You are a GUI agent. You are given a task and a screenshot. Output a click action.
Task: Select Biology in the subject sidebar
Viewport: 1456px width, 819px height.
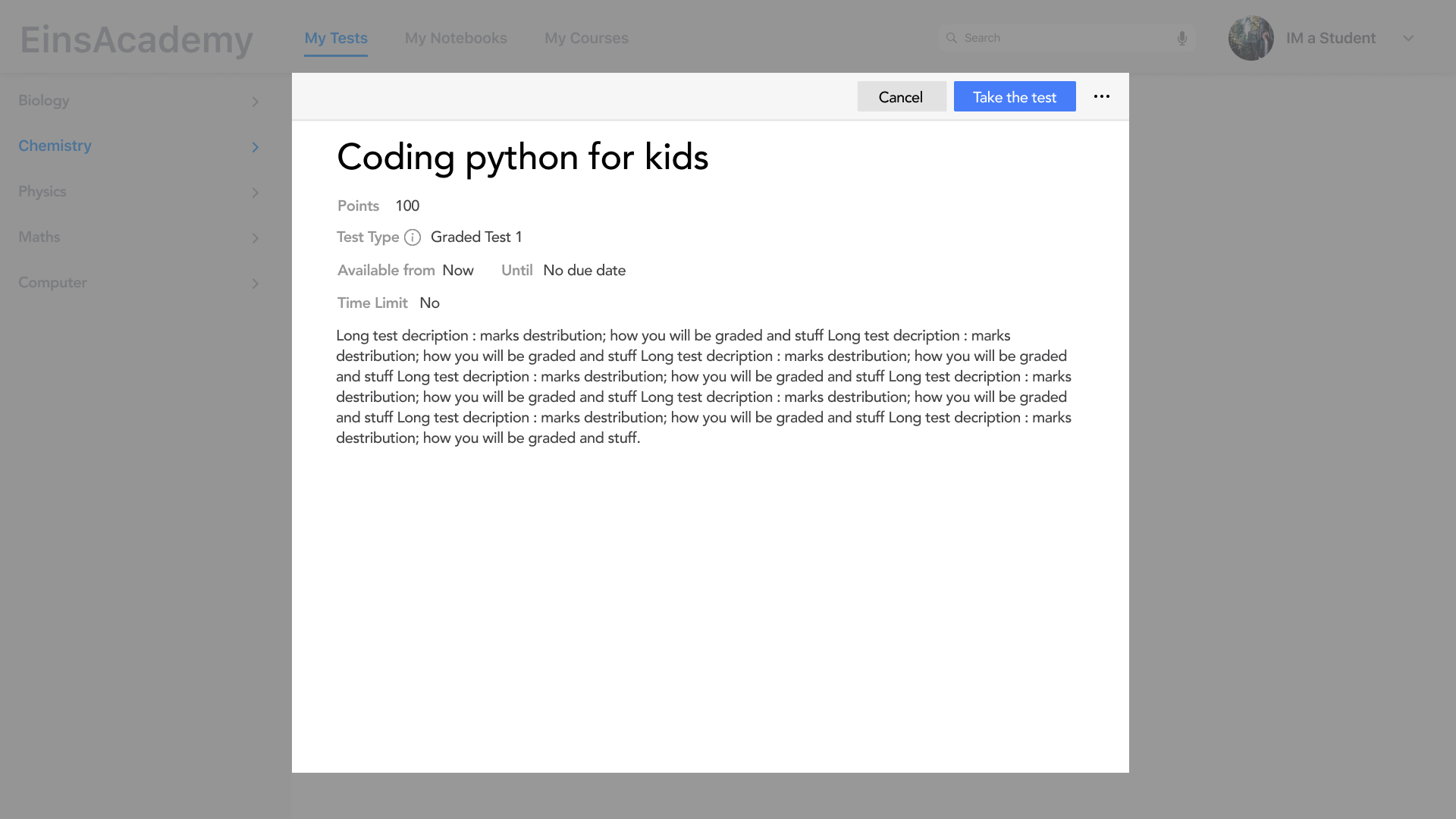click(44, 100)
